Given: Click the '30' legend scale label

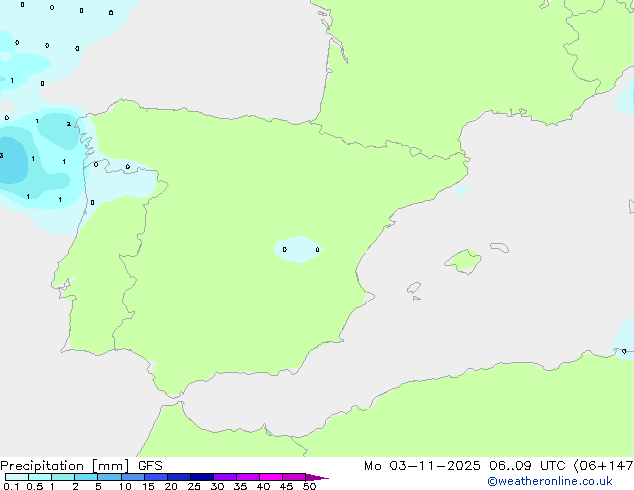Looking at the screenshot, I should [217, 486].
